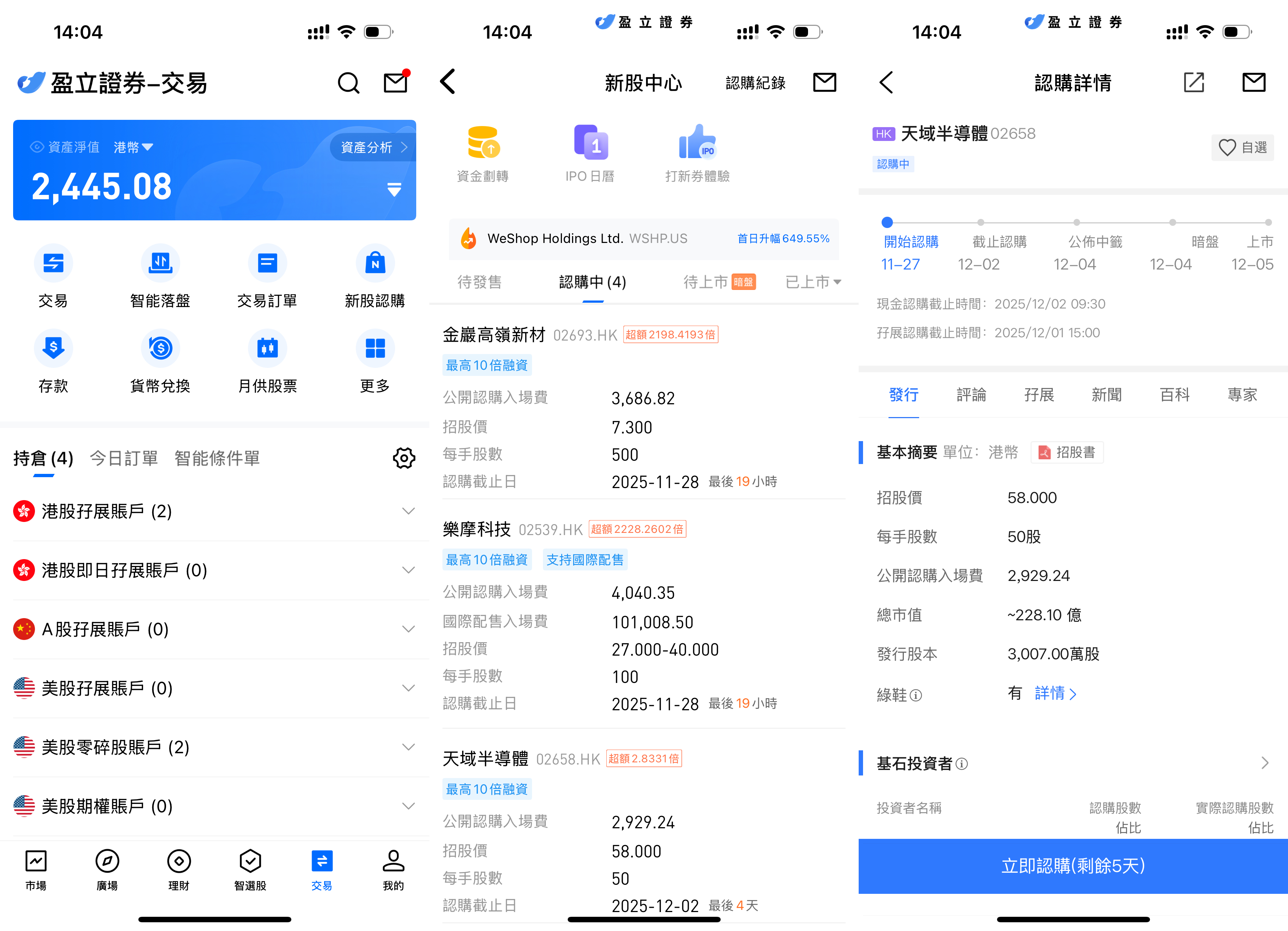1288x931 pixels.
Task: Open the 港幣 currency dropdown
Action: click(133, 148)
